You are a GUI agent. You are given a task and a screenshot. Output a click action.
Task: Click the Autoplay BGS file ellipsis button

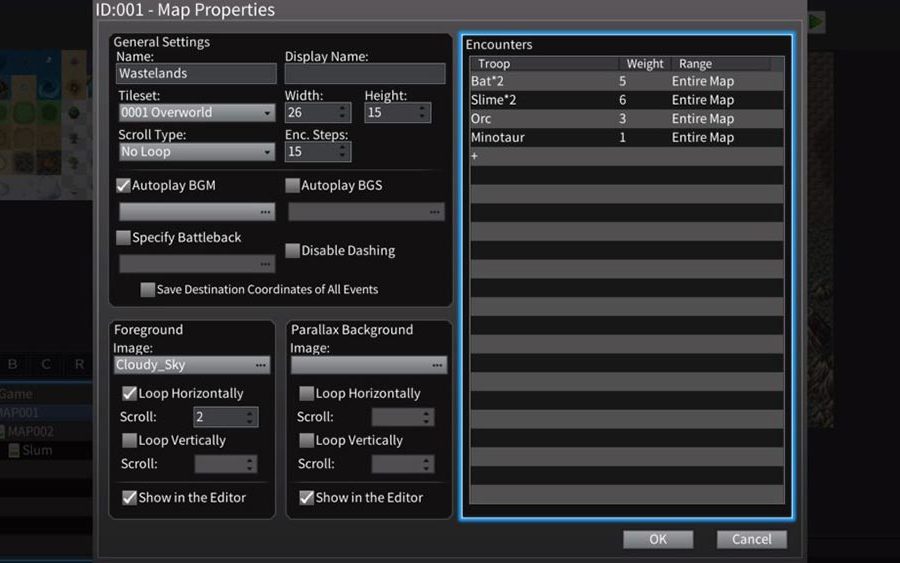(436, 212)
